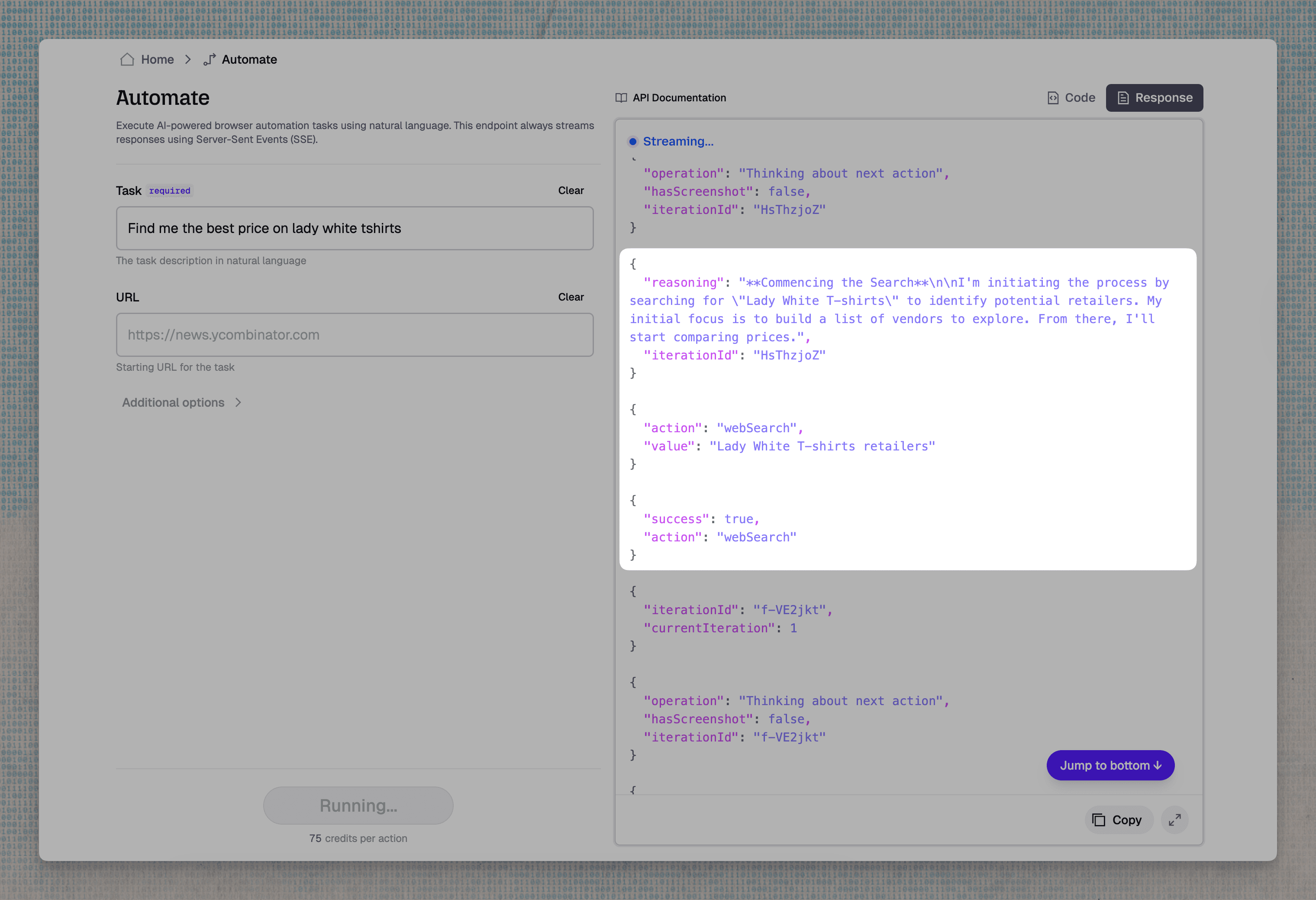The height and width of the screenshot is (900, 1316).
Task: Click the starting URL input field
Action: click(x=355, y=335)
